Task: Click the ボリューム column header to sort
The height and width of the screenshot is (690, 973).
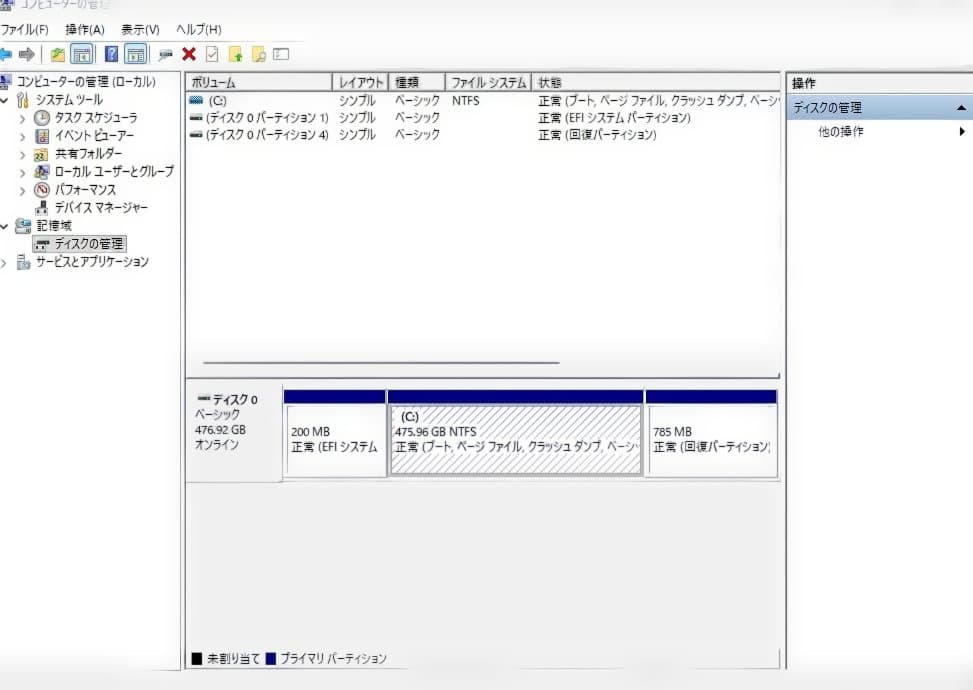Action: pyautogui.click(x=258, y=81)
